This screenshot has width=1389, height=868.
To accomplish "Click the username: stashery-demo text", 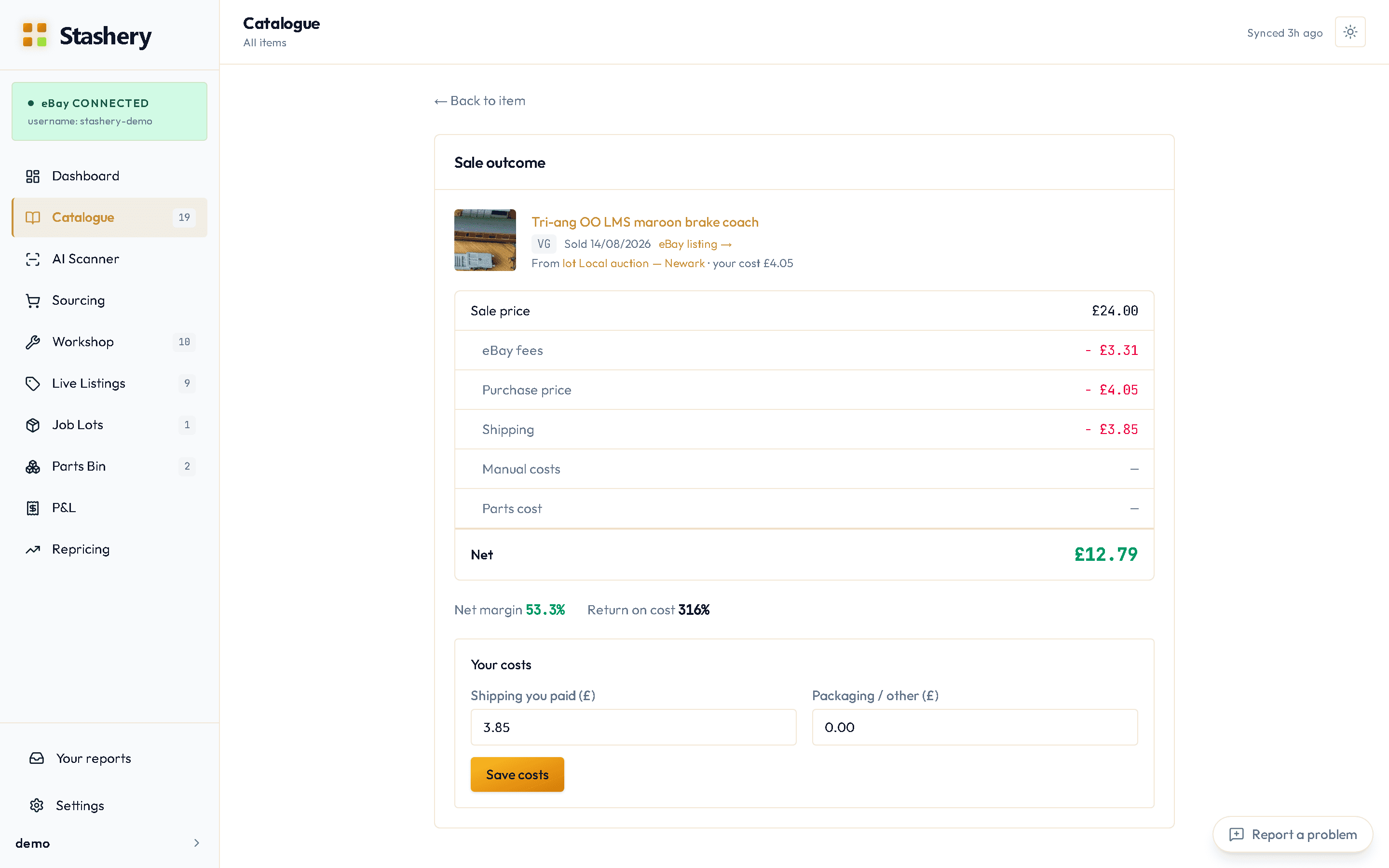I will coord(90,121).
